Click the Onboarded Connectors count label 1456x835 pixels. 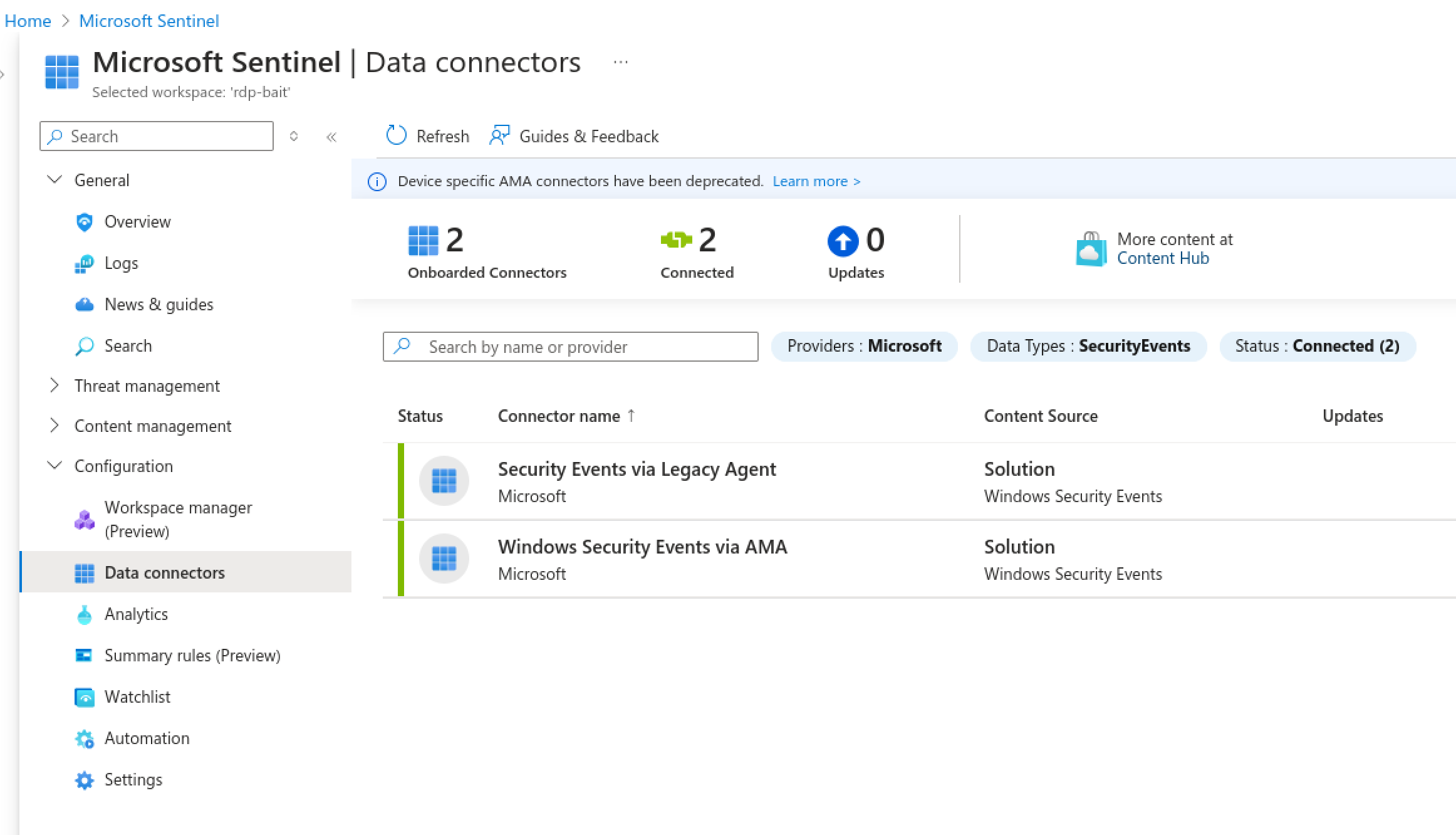487,273
